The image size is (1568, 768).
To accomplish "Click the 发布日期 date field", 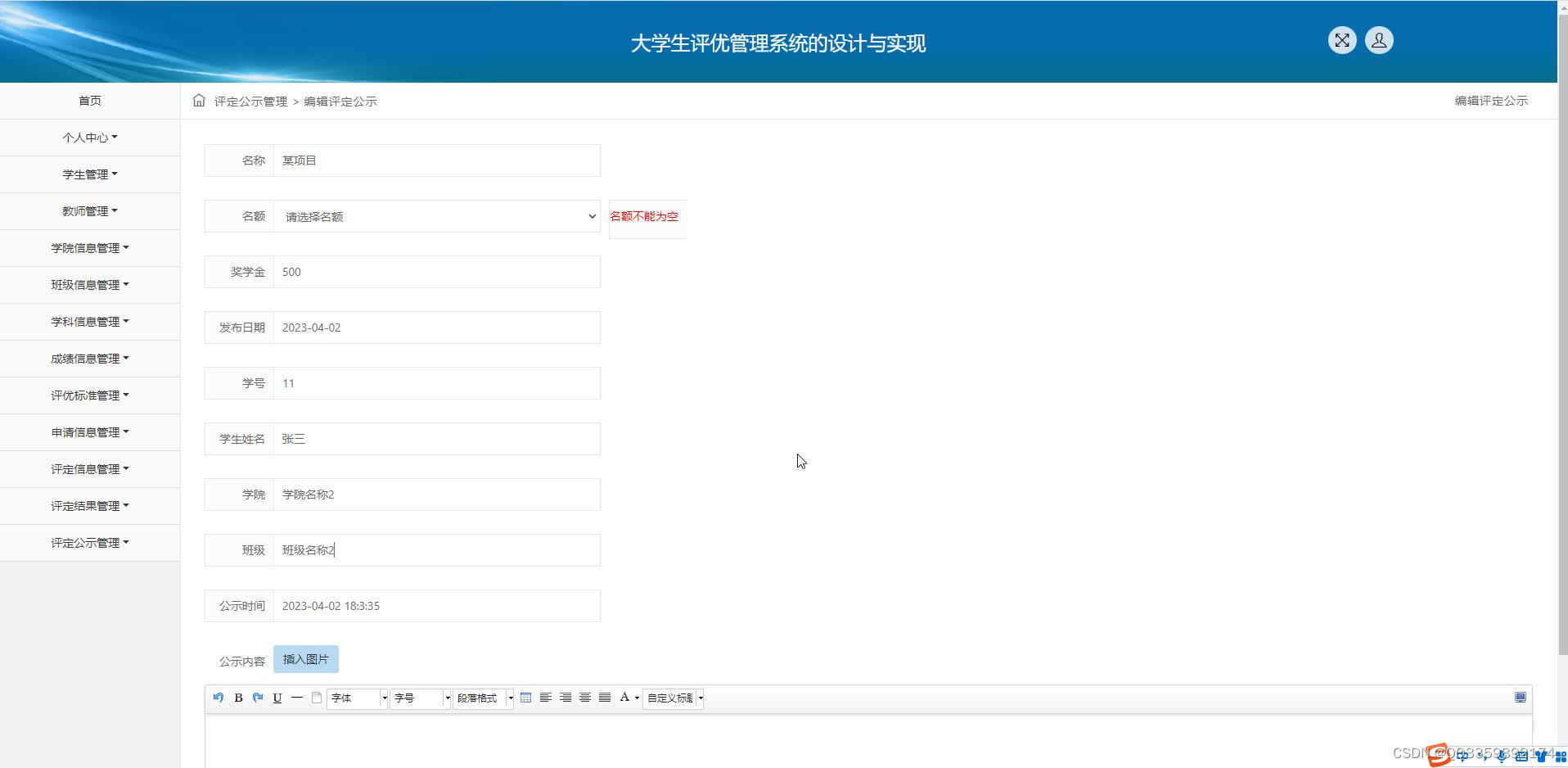I will 437,328.
